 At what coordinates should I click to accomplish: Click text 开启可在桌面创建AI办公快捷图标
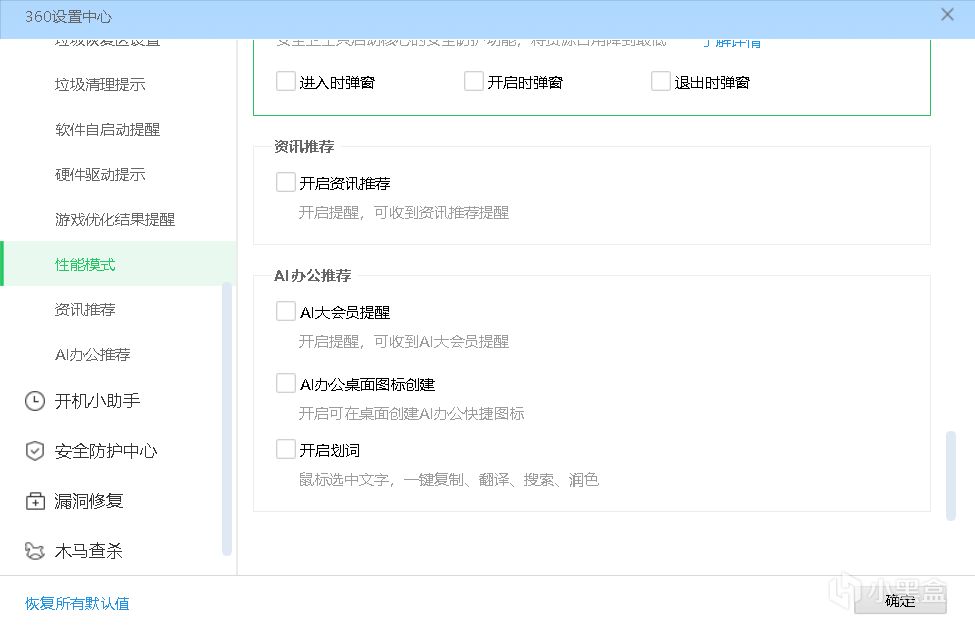pos(411,414)
